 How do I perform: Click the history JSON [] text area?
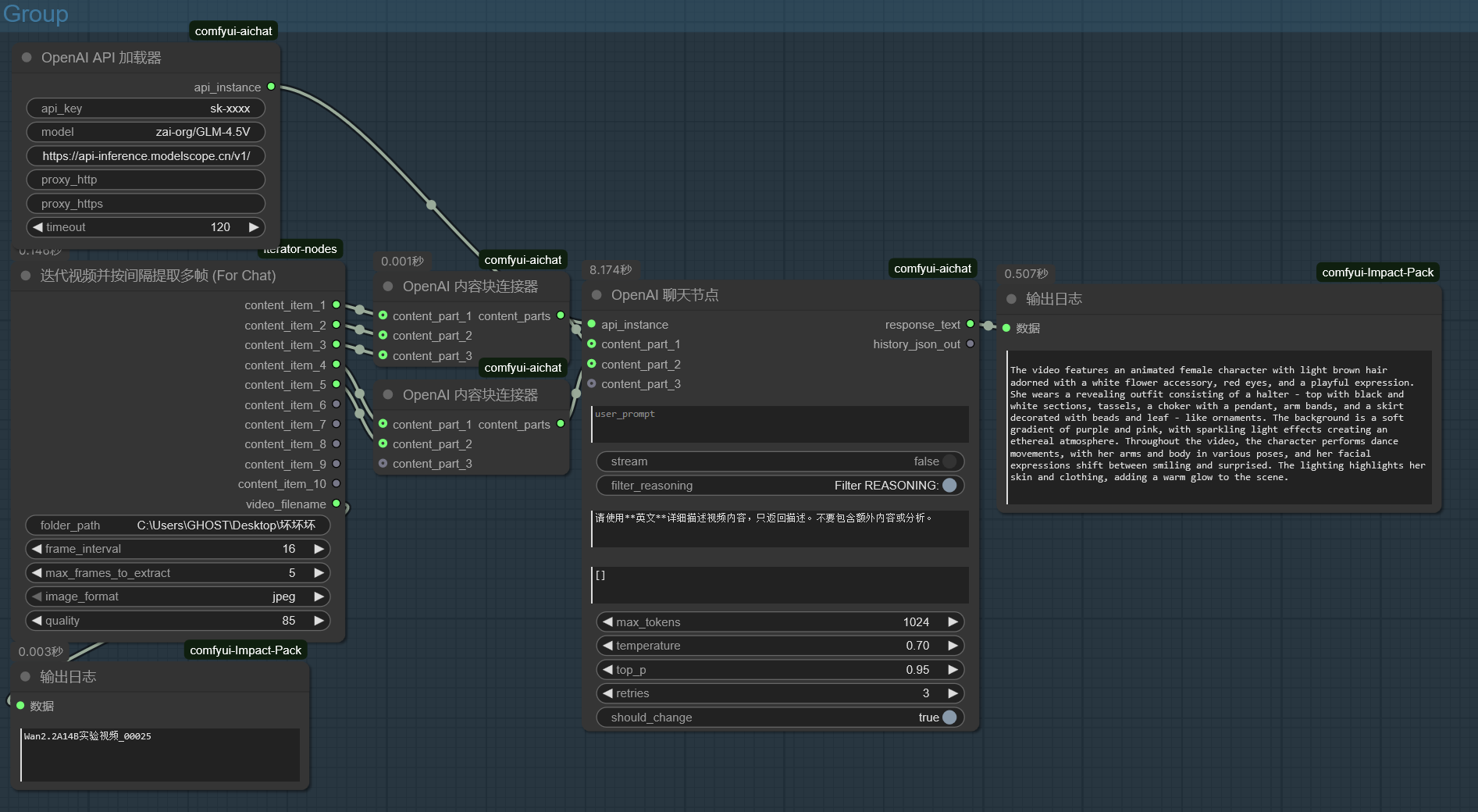[x=780, y=585]
